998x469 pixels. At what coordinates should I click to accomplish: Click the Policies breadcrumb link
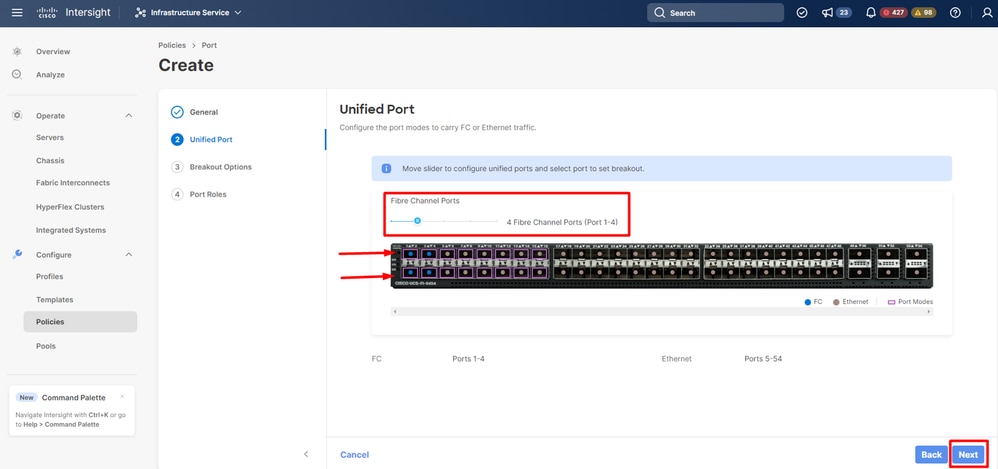pyautogui.click(x=172, y=45)
